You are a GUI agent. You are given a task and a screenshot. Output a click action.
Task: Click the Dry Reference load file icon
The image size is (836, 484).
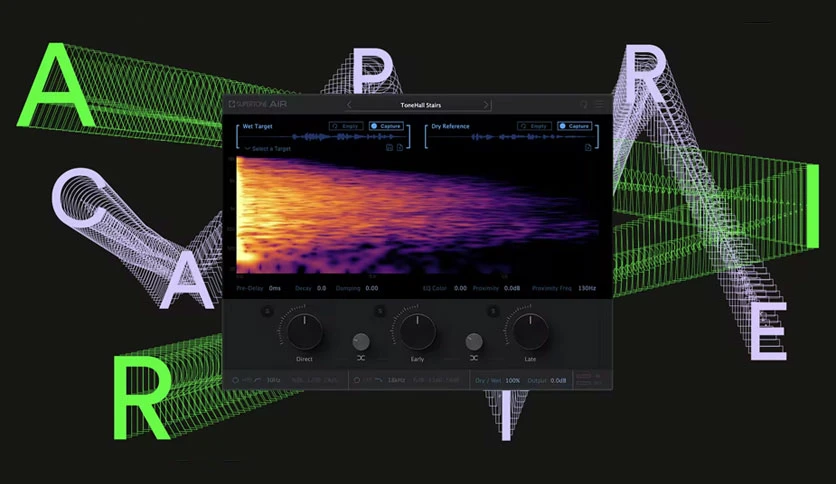[588, 148]
